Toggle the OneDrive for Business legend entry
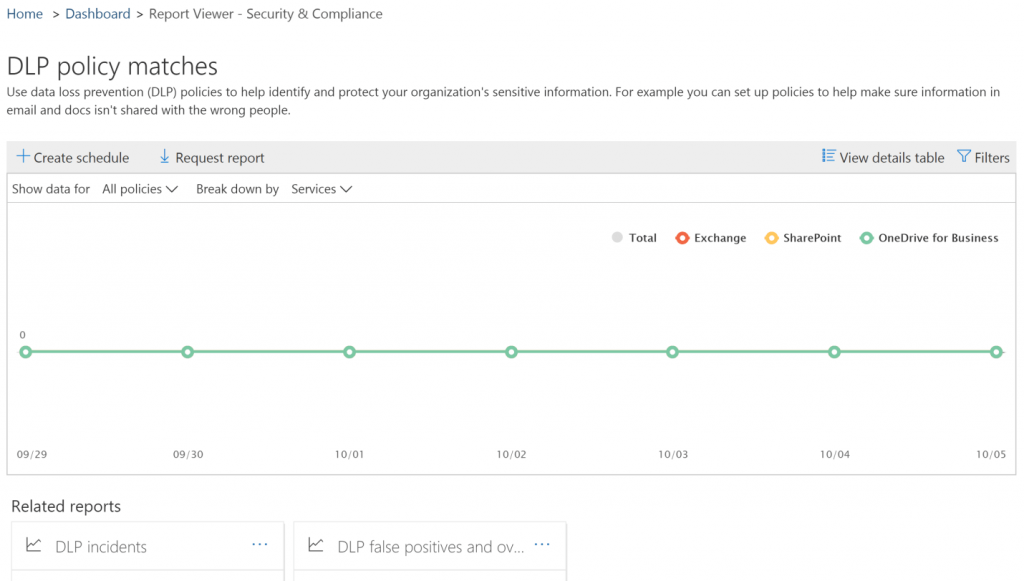Screen dimensions: 1024x581 point(928,238)
